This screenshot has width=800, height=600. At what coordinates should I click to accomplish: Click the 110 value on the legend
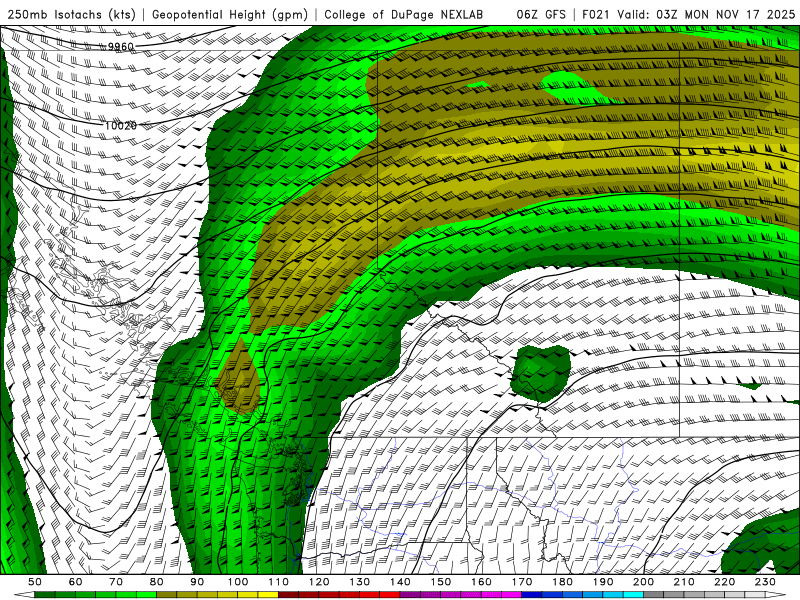(278, 582)
